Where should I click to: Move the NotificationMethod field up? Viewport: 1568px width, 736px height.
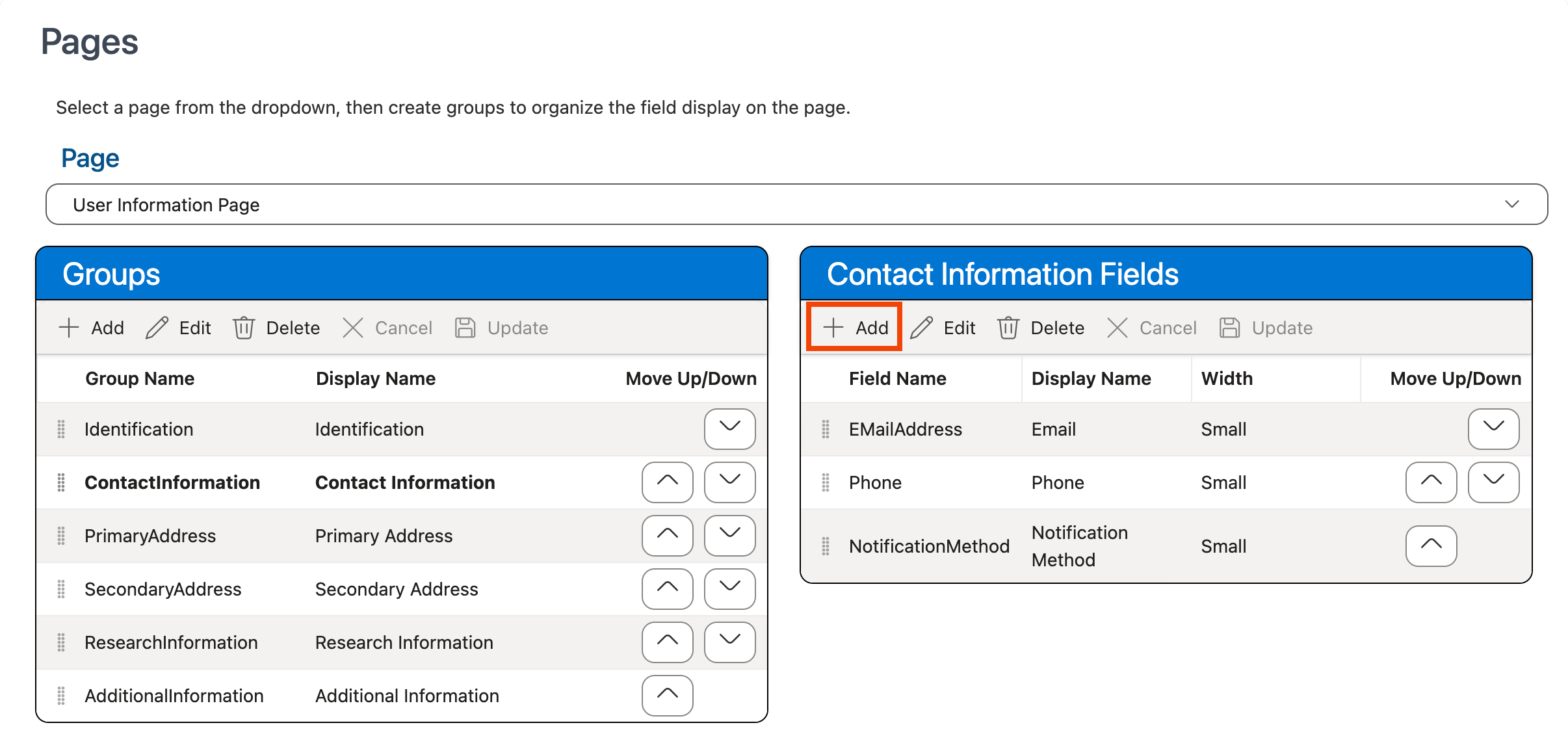point(1431,546)
